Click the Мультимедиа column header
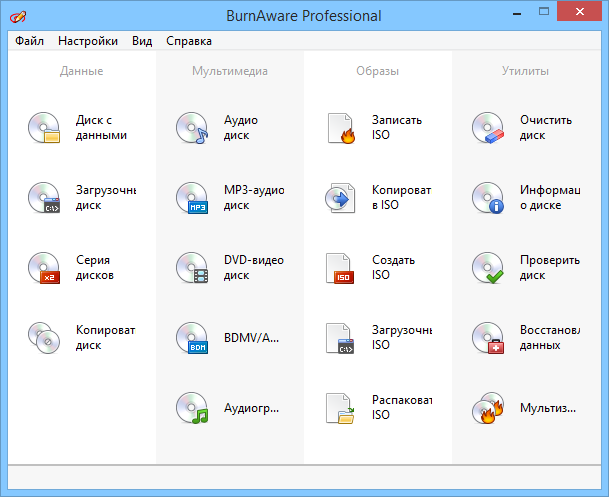Viewport: 609px width, 497px height. click(230, 71)
